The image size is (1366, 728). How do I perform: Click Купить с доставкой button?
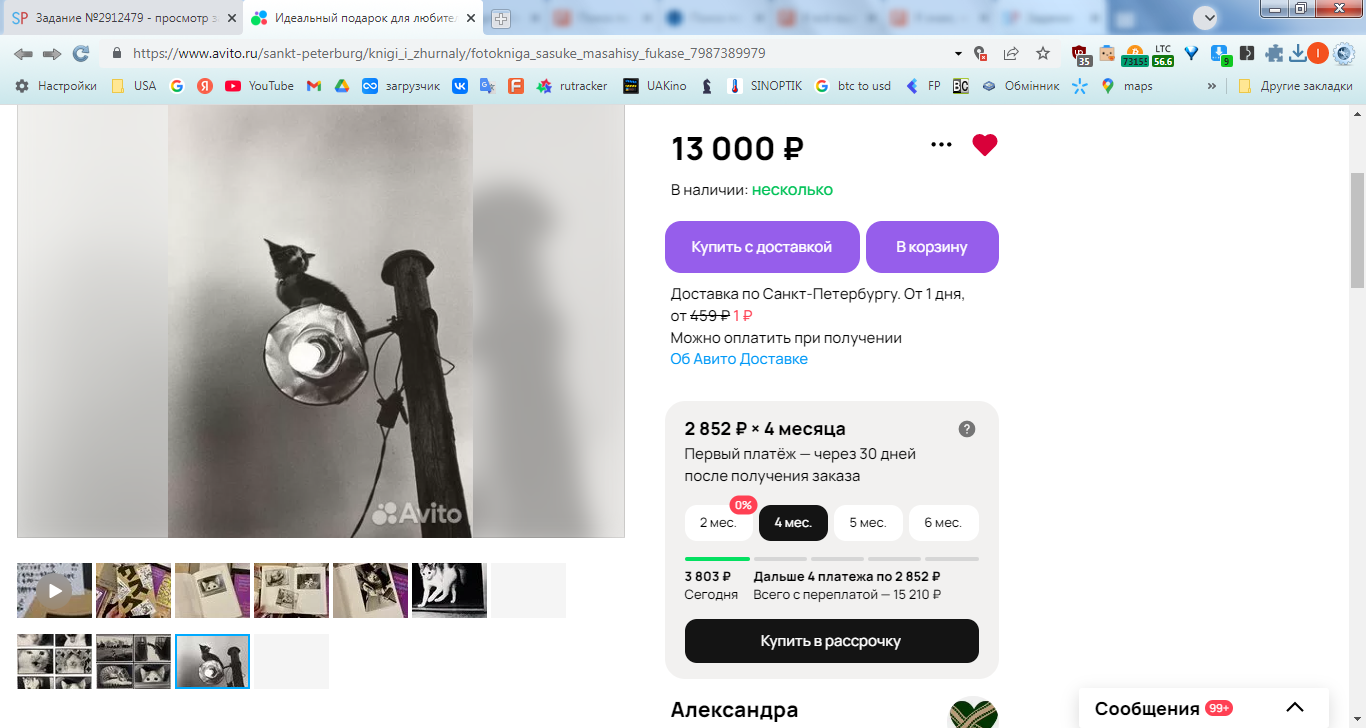762,247
